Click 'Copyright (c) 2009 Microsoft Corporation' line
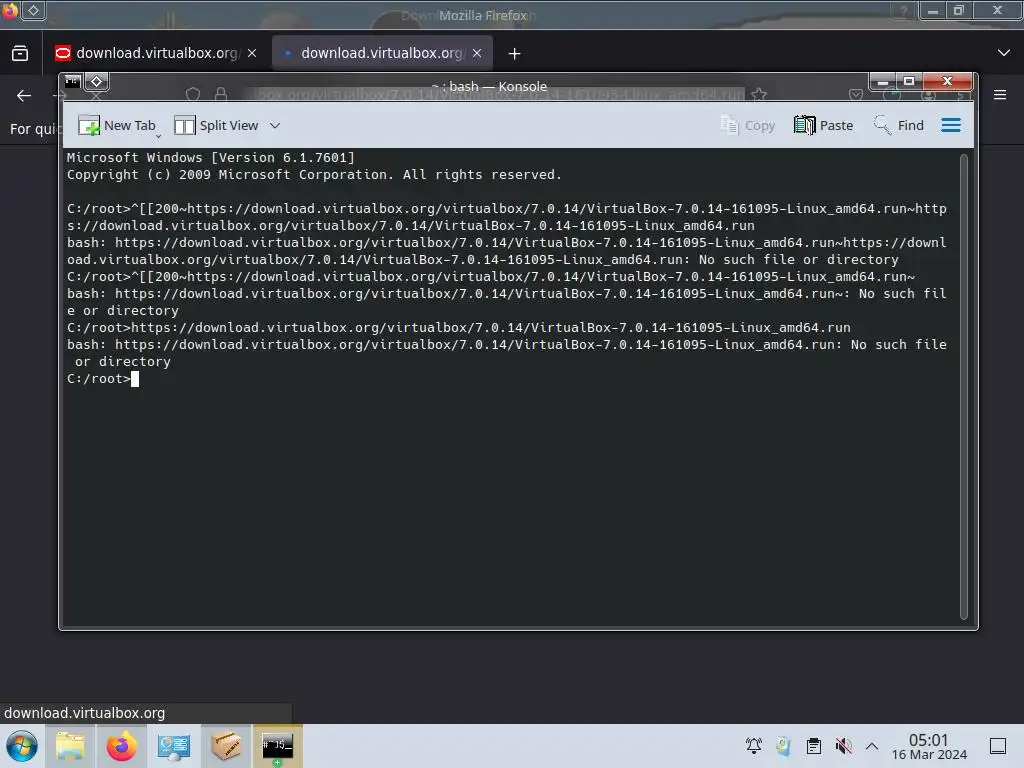The width and height of the screenshot is (1024, 768). click(x=314, y=174)
